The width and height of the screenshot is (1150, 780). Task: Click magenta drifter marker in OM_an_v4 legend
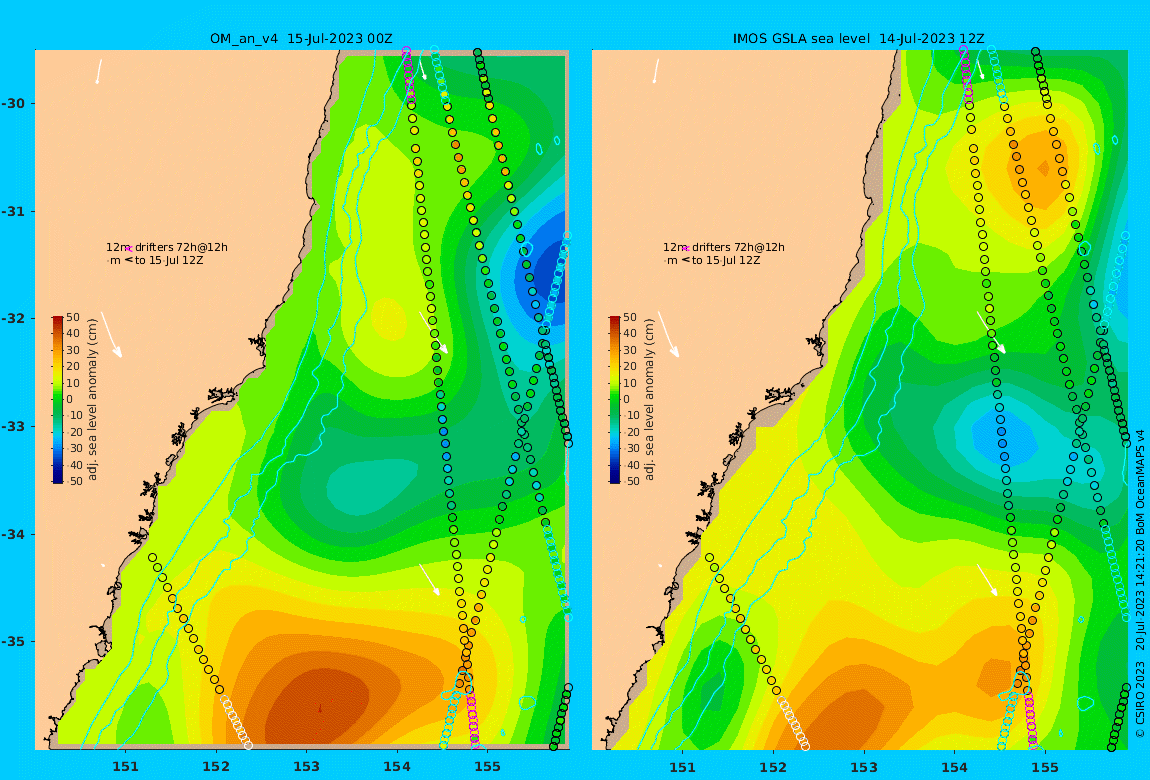[x=128, y=248]
